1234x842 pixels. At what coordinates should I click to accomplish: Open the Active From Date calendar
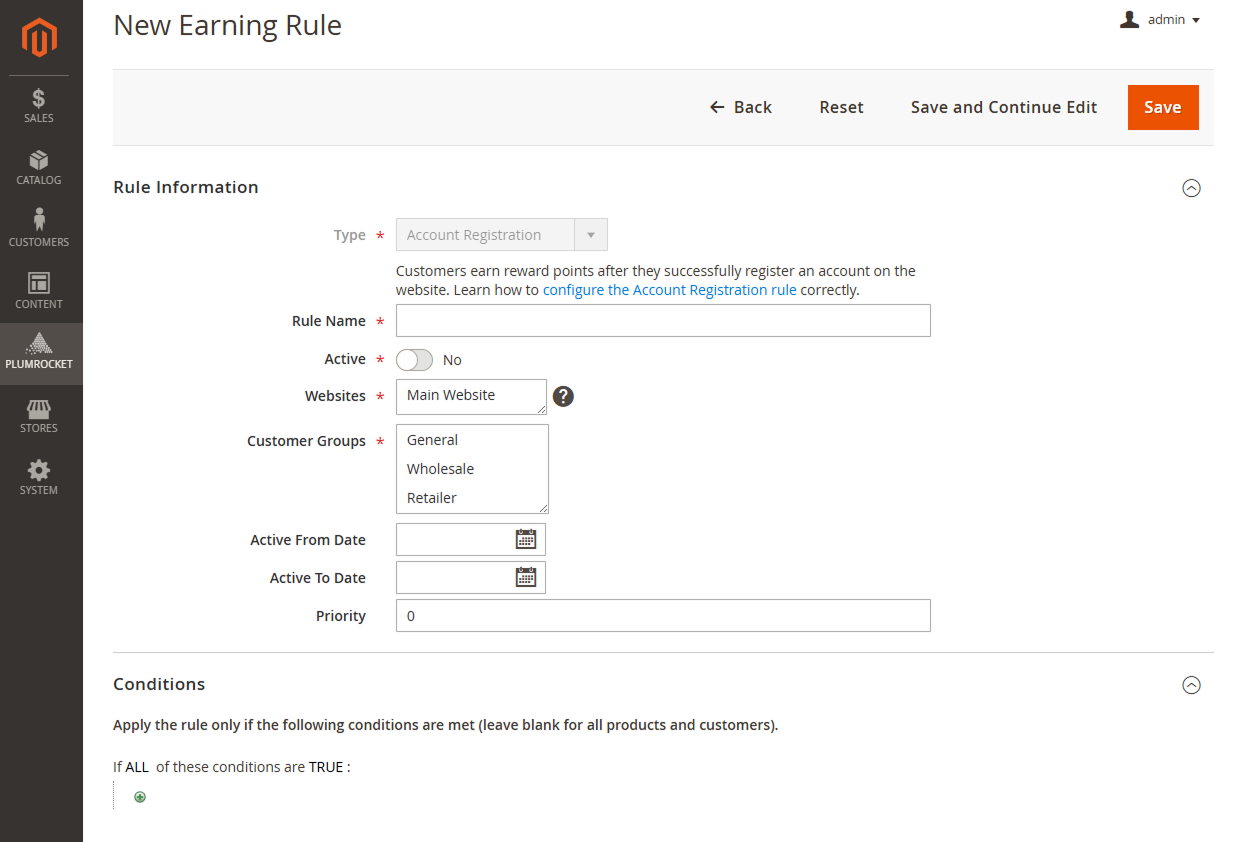(526, 539)
